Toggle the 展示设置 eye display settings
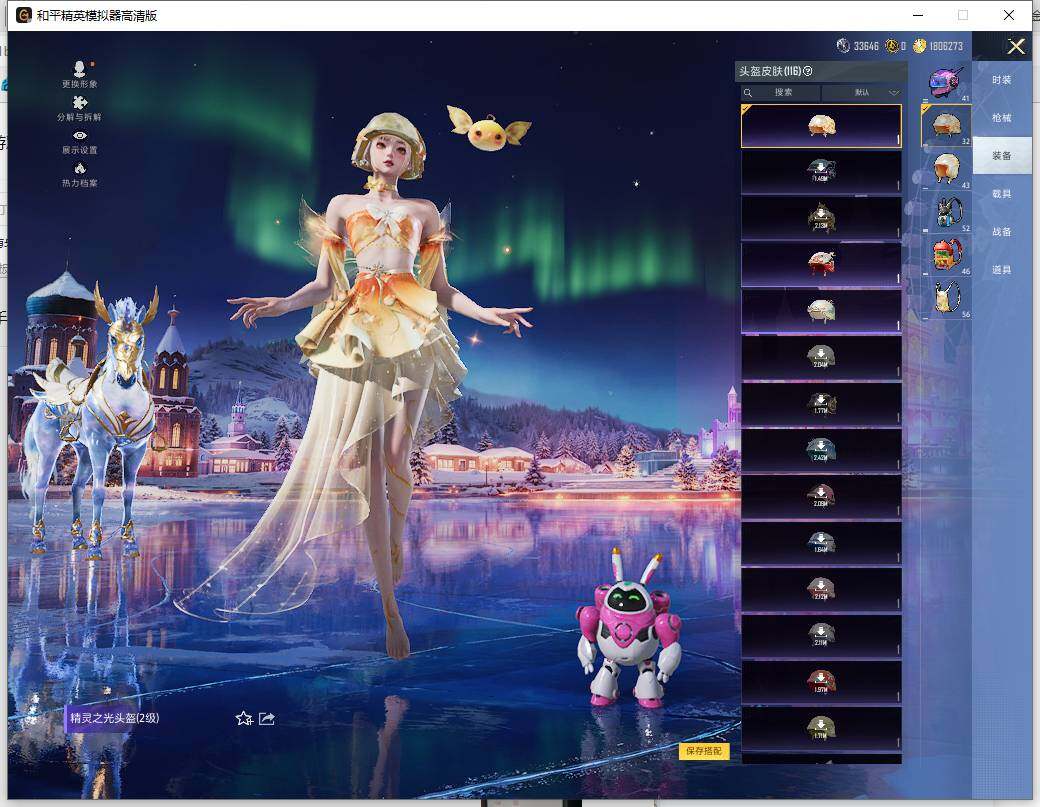1040x807 pixels. tap(80, 142)
